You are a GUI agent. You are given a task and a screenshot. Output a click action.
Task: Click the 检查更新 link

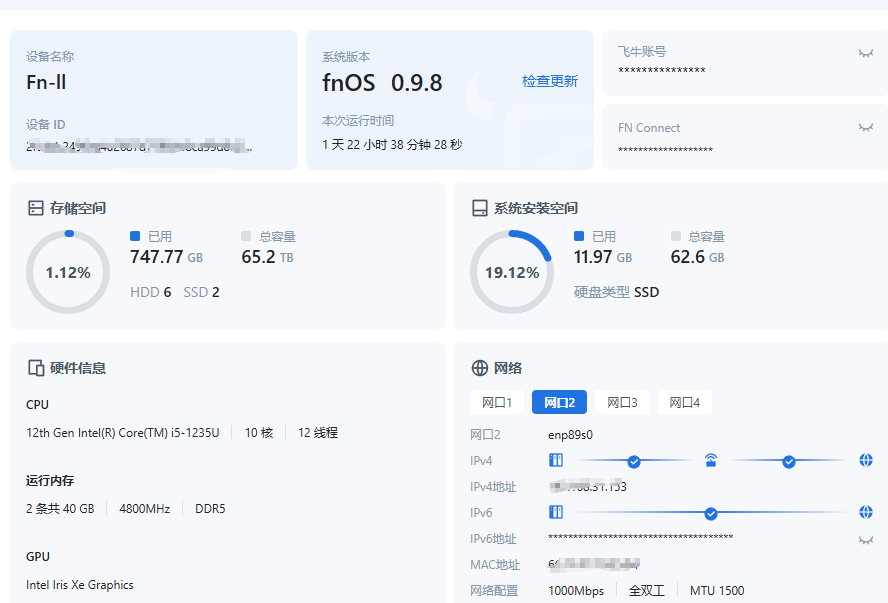point(549,82)
